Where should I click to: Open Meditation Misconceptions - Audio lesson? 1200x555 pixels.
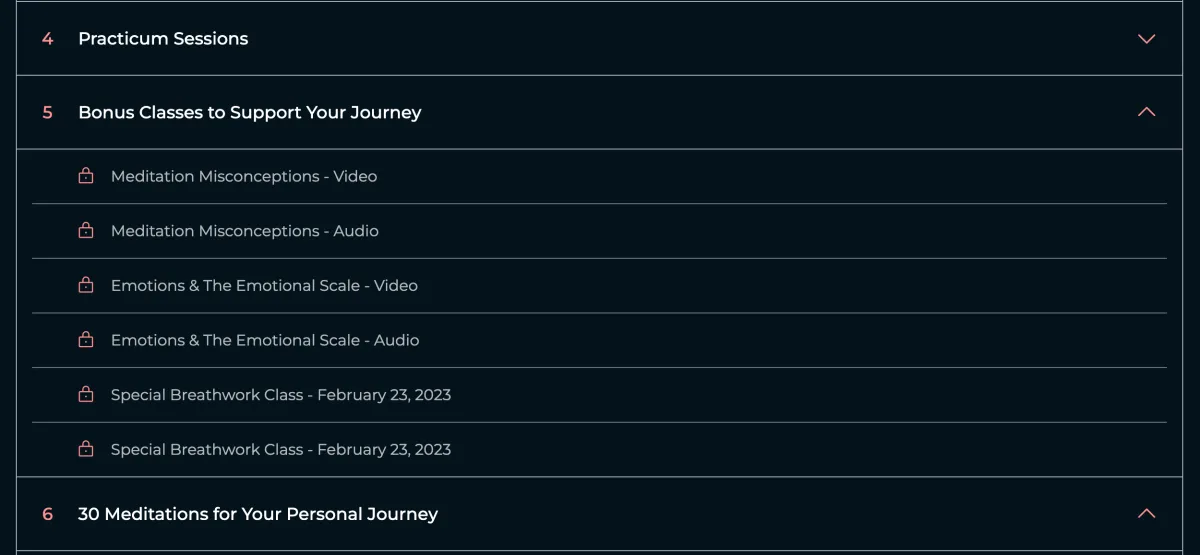click(x=245, y=231)
